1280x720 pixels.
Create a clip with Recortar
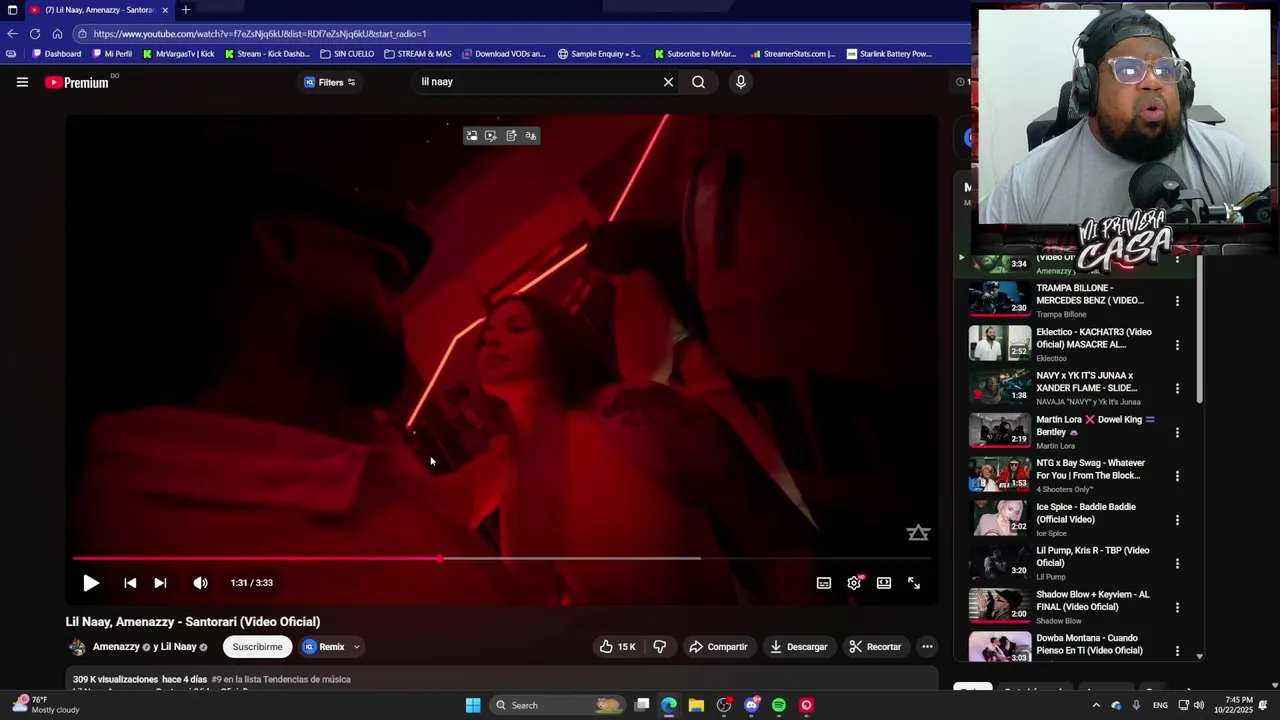coord(875,647)
